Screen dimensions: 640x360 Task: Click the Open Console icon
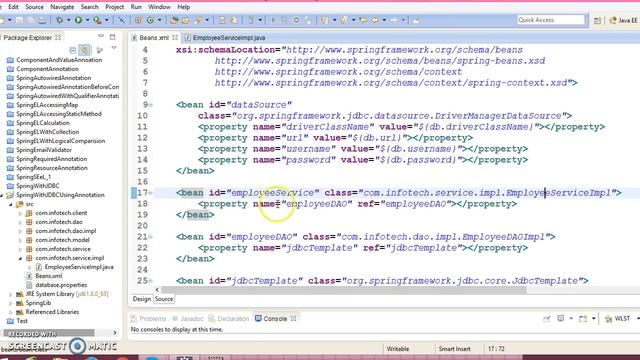pos(583,319)
